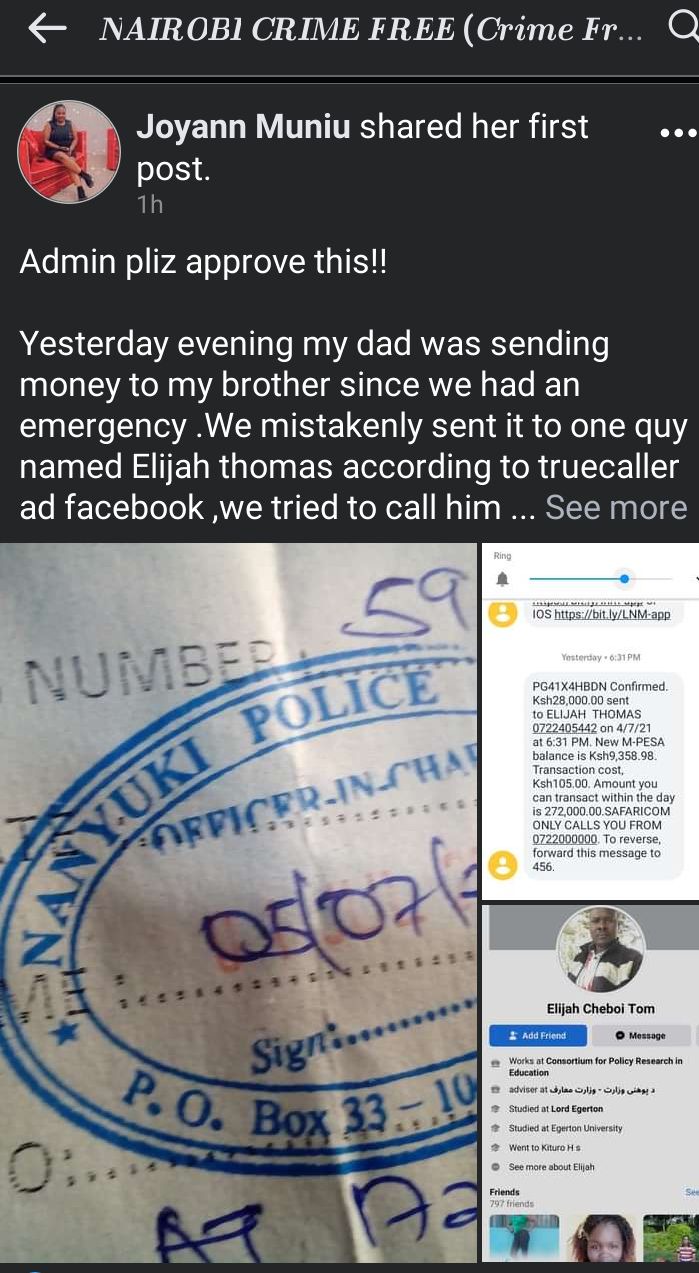Tap the back arrow icon
This screenshot has width=699, height=1273.
pyautogui.click(x=47, y=30)
